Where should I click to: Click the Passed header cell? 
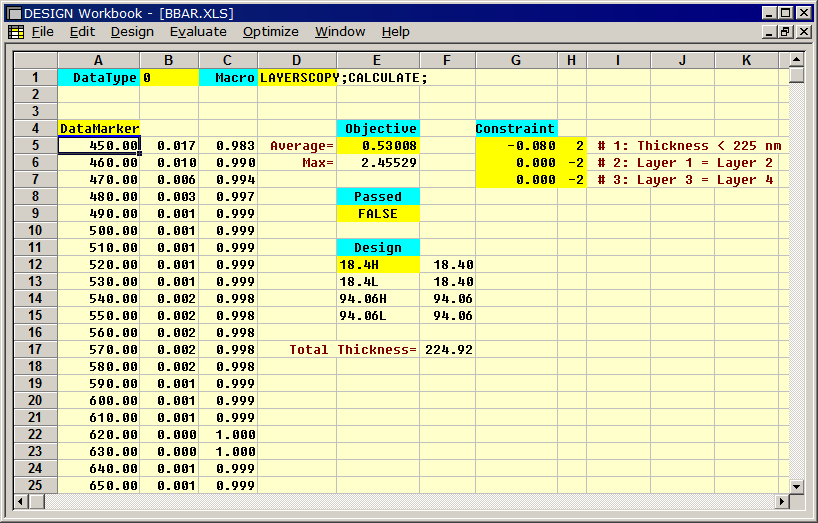378,197
